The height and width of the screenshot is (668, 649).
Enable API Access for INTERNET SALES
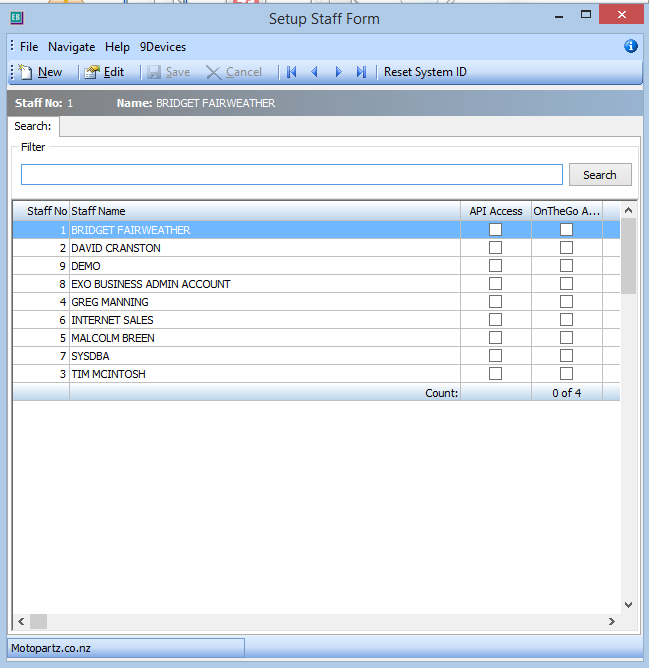coord(495,320)
